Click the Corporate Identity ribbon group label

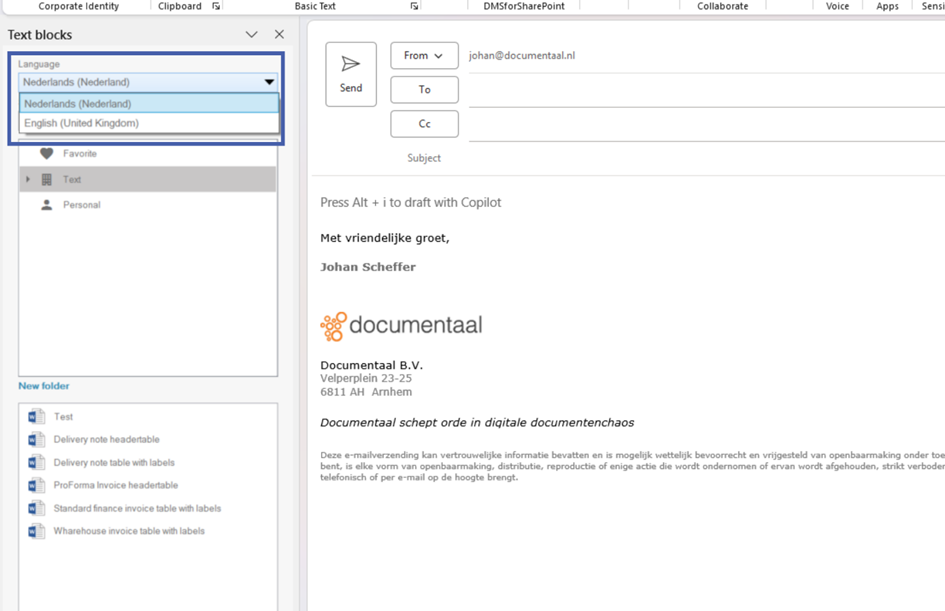78,6
